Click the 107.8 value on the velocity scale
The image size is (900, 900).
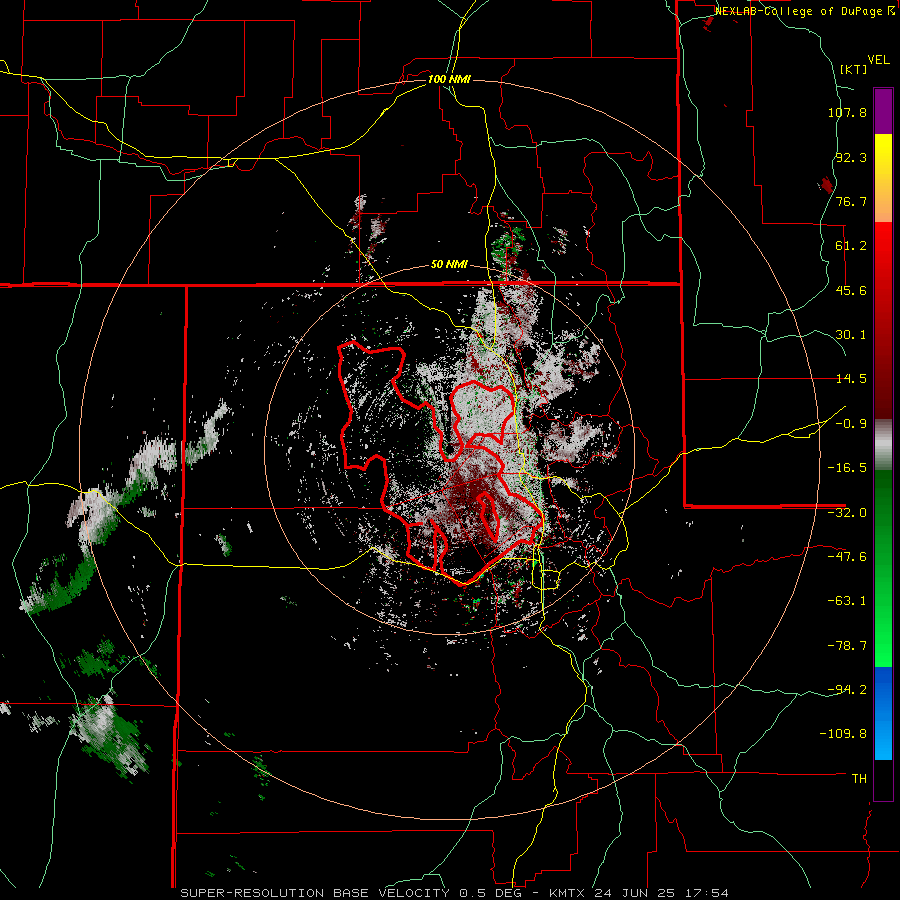coord(847,112)
